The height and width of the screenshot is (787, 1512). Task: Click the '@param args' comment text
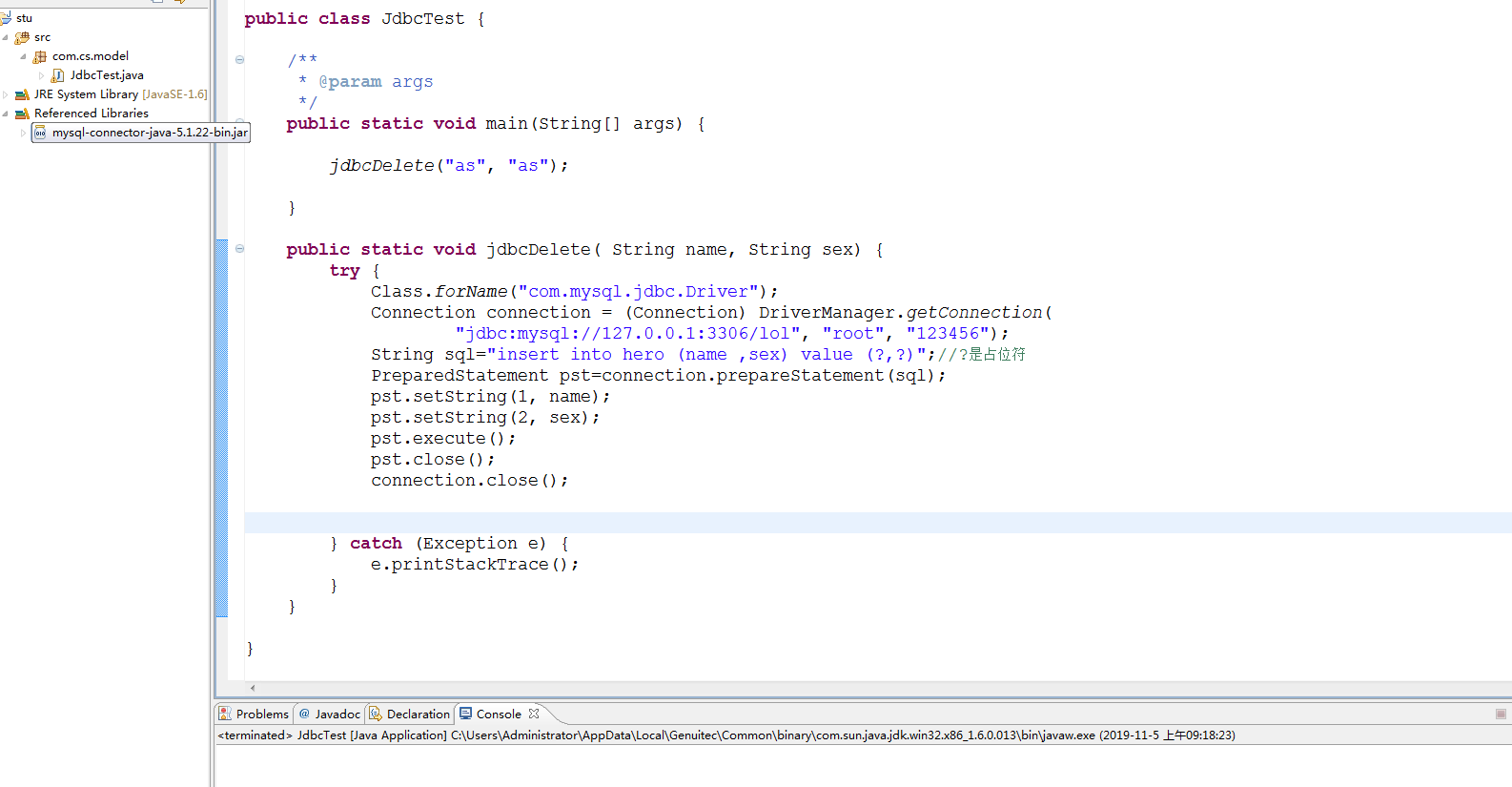(376, 82)
